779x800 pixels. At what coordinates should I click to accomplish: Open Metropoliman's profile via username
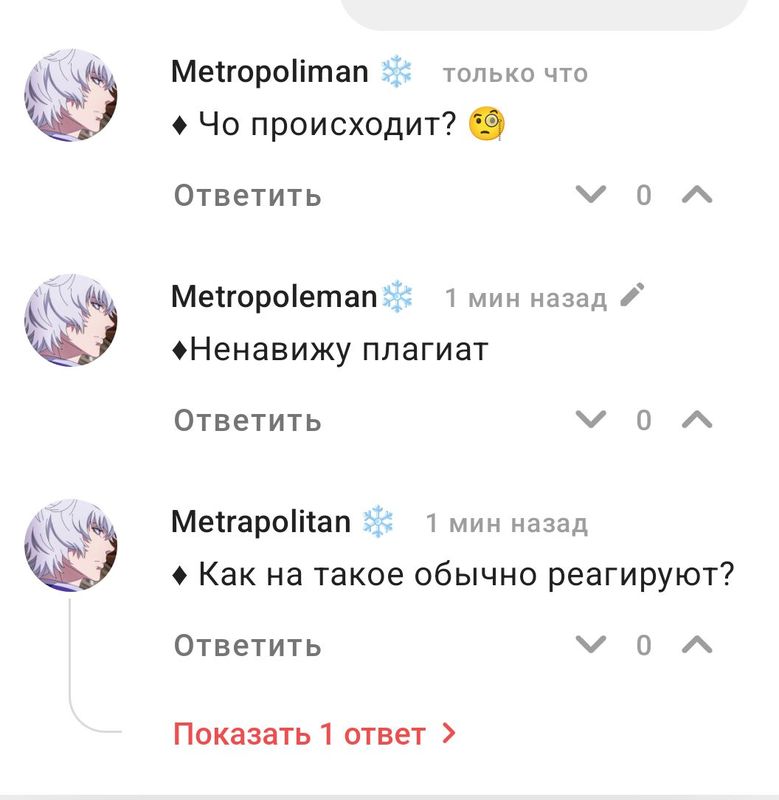(270, 72)
